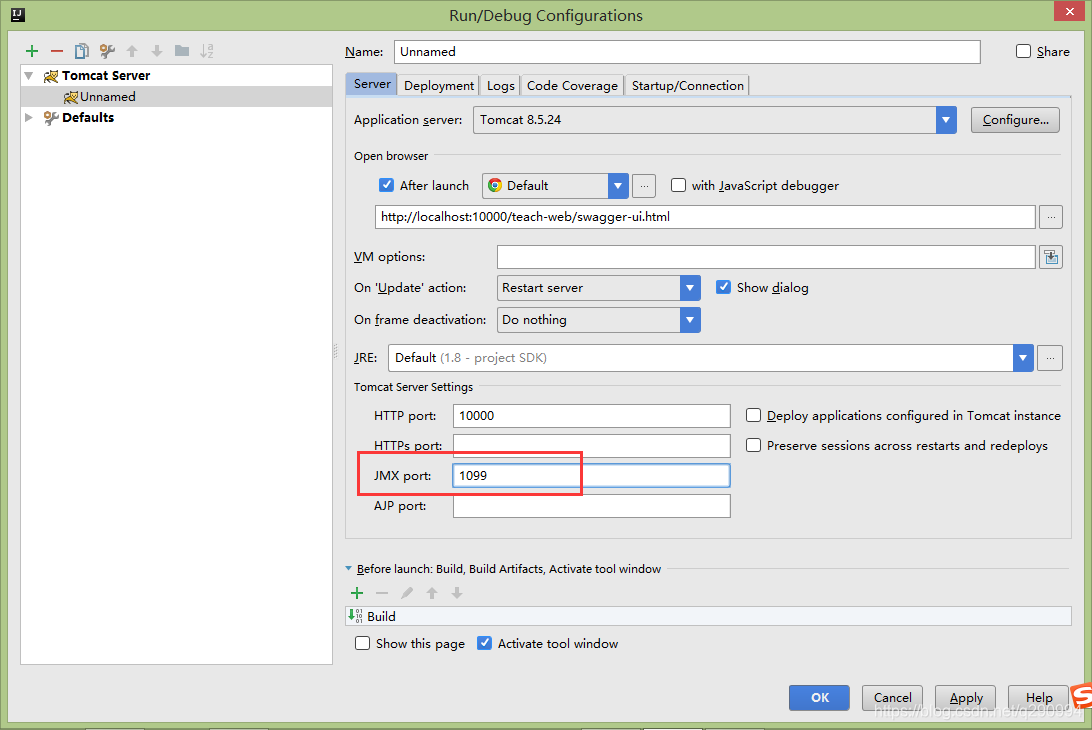Click the Name field containing Unnamed
Image resolution: width=1092 pixels, height=730 pixels.
pyautogui.click(x=687, y=52)
